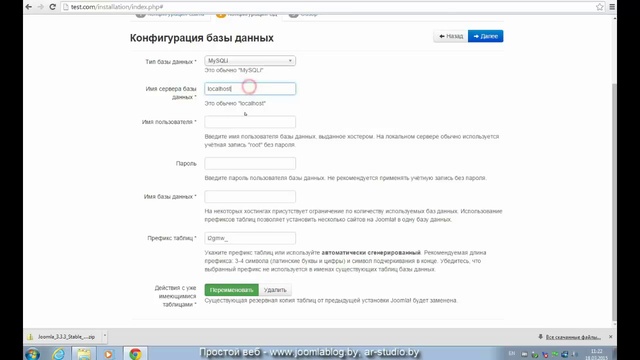
Task: Click the Все скачанные файлы link
Action: point(573,337)
